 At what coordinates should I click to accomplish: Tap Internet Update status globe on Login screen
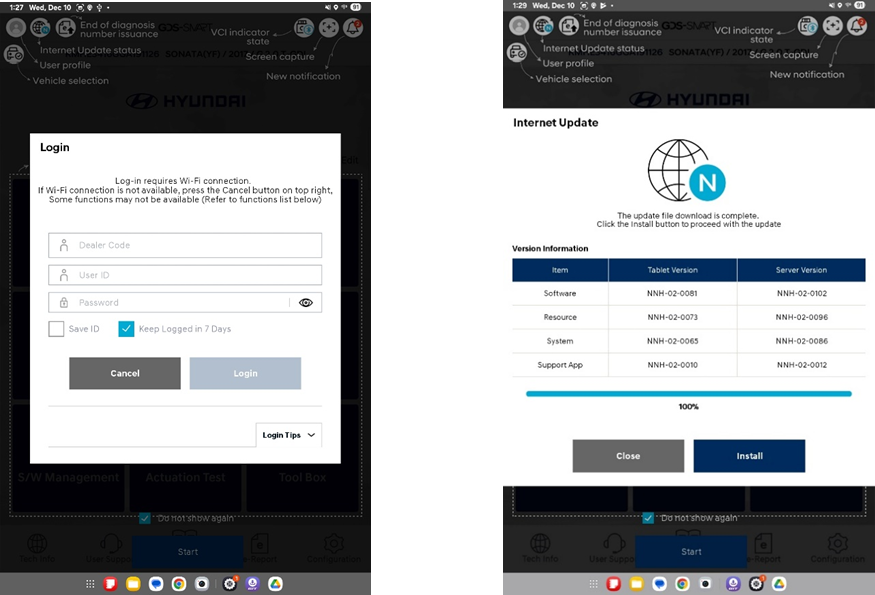(x=40, y=27)
